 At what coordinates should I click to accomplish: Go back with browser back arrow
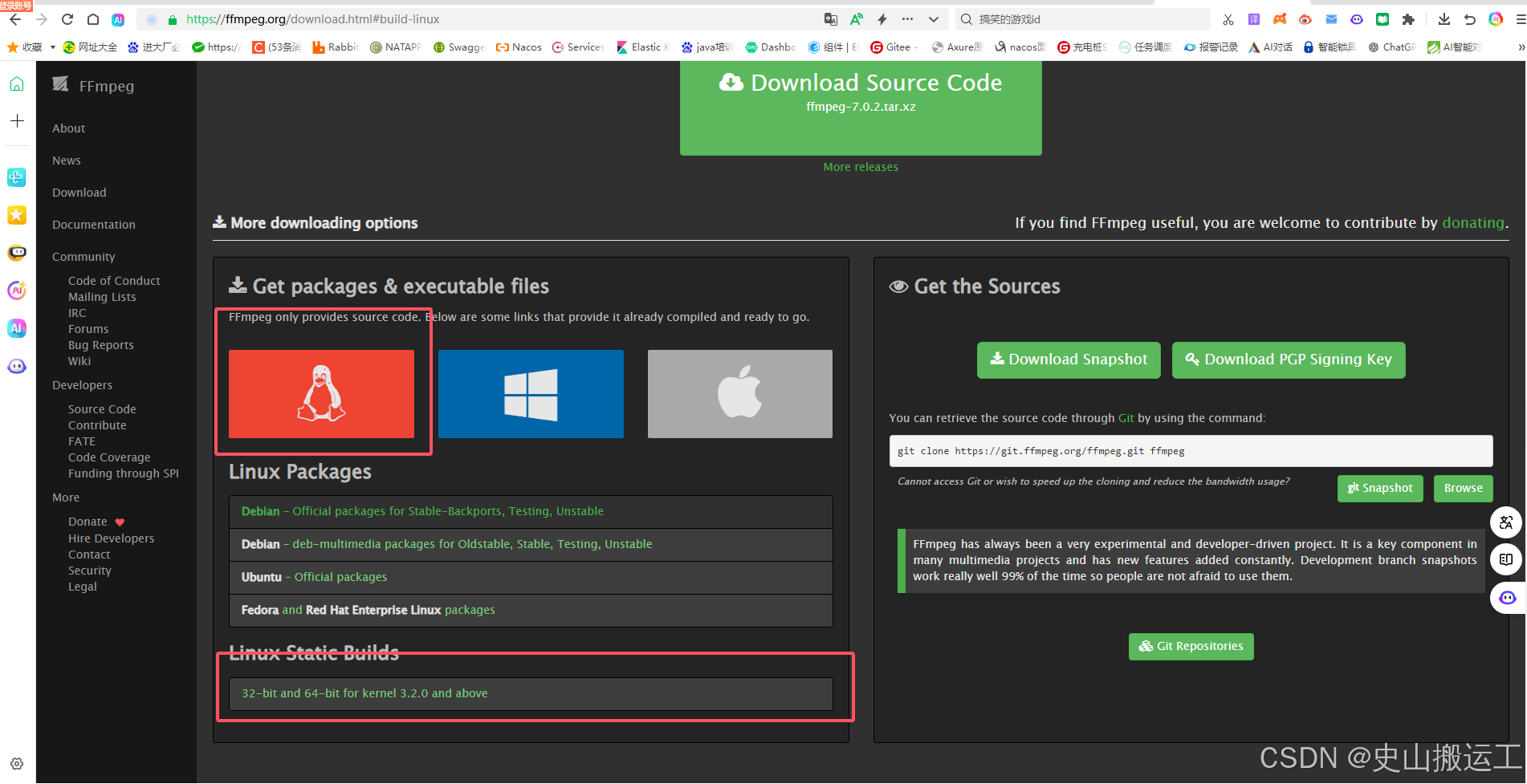pos(14,19)
